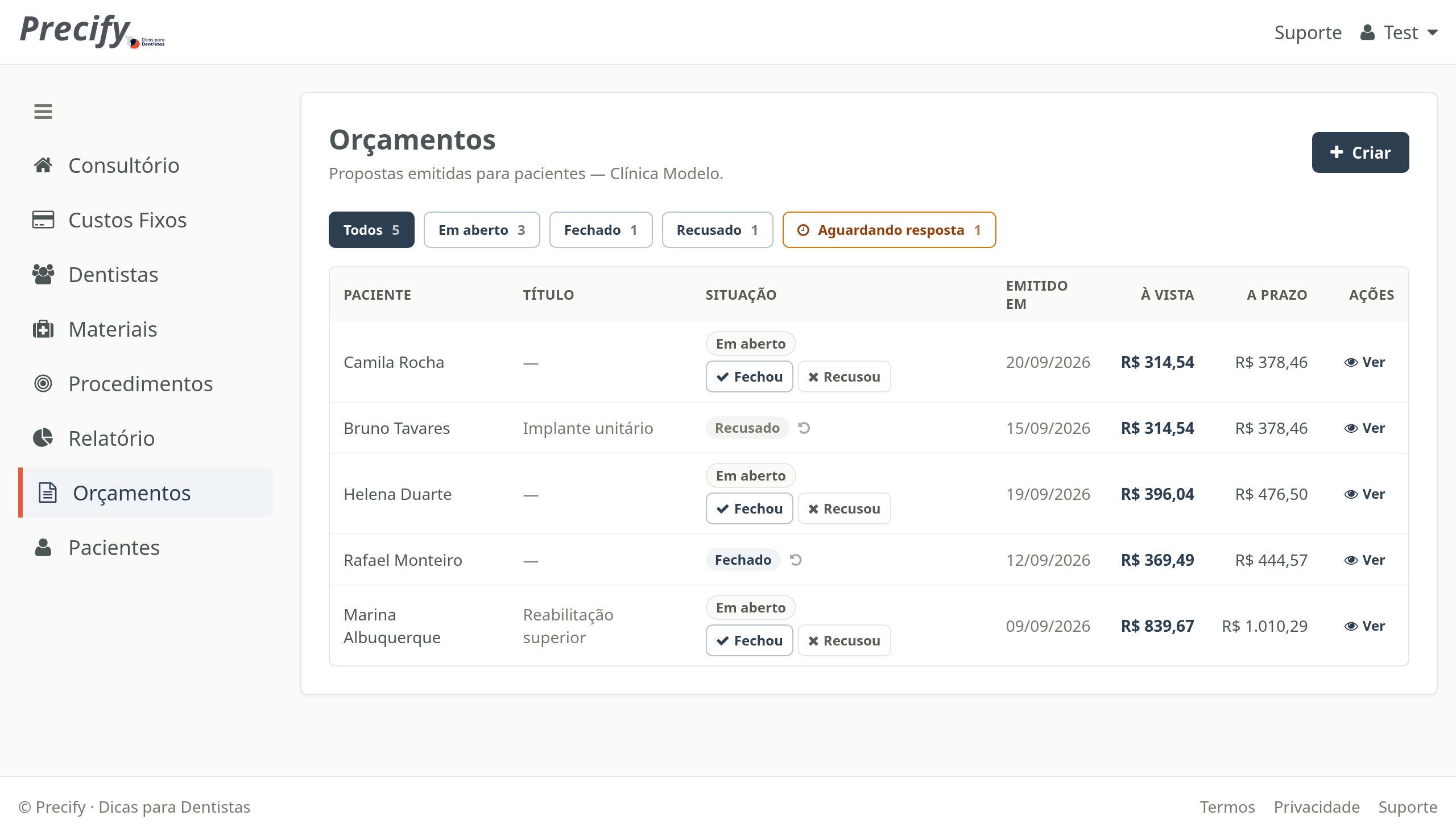Open Relatório page
1456x836 pixels.
point(146,438)
